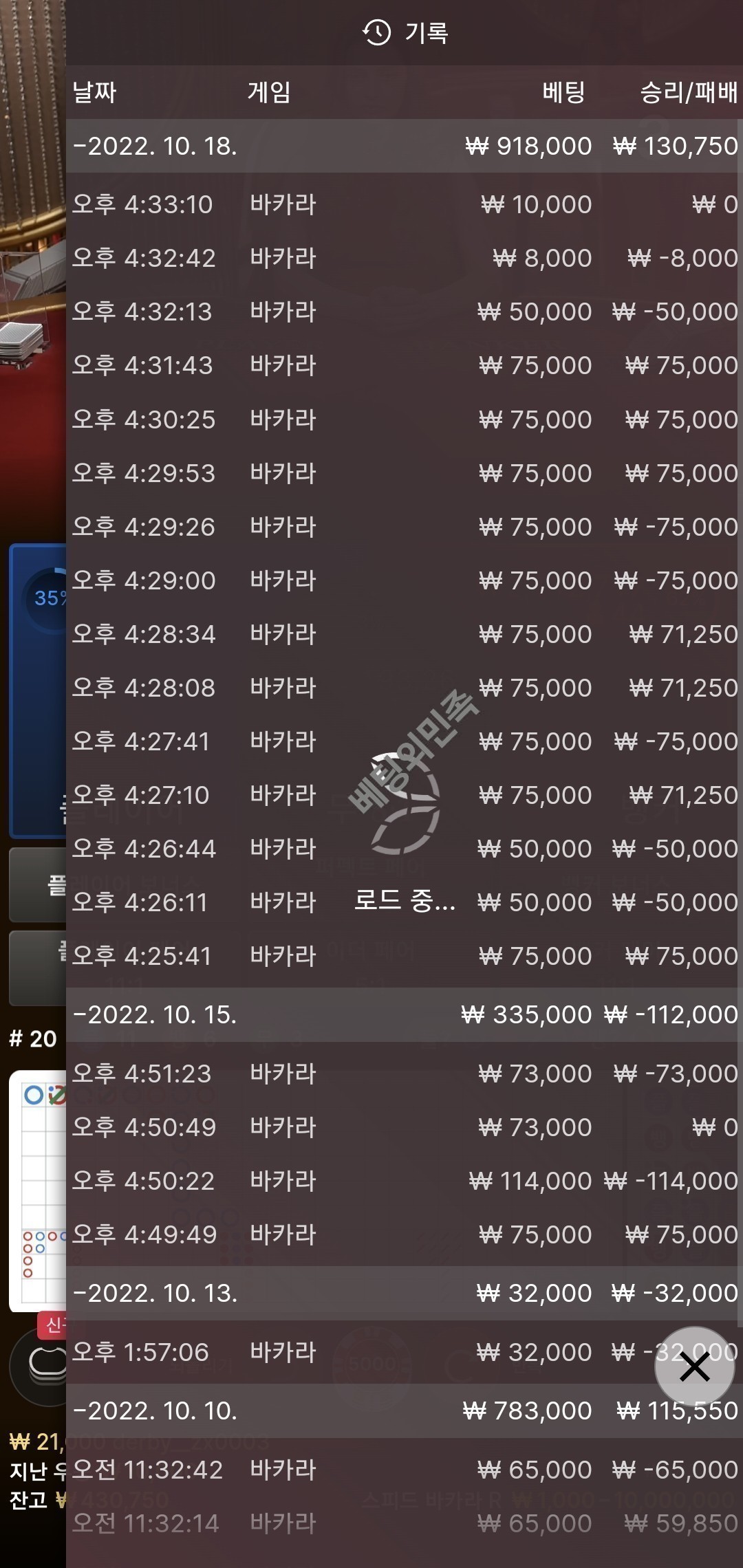Open the 오후 4:50:22 ₩114,000 record
The width and height of the screenshot is (743, 1568).
pos(404,1181)
